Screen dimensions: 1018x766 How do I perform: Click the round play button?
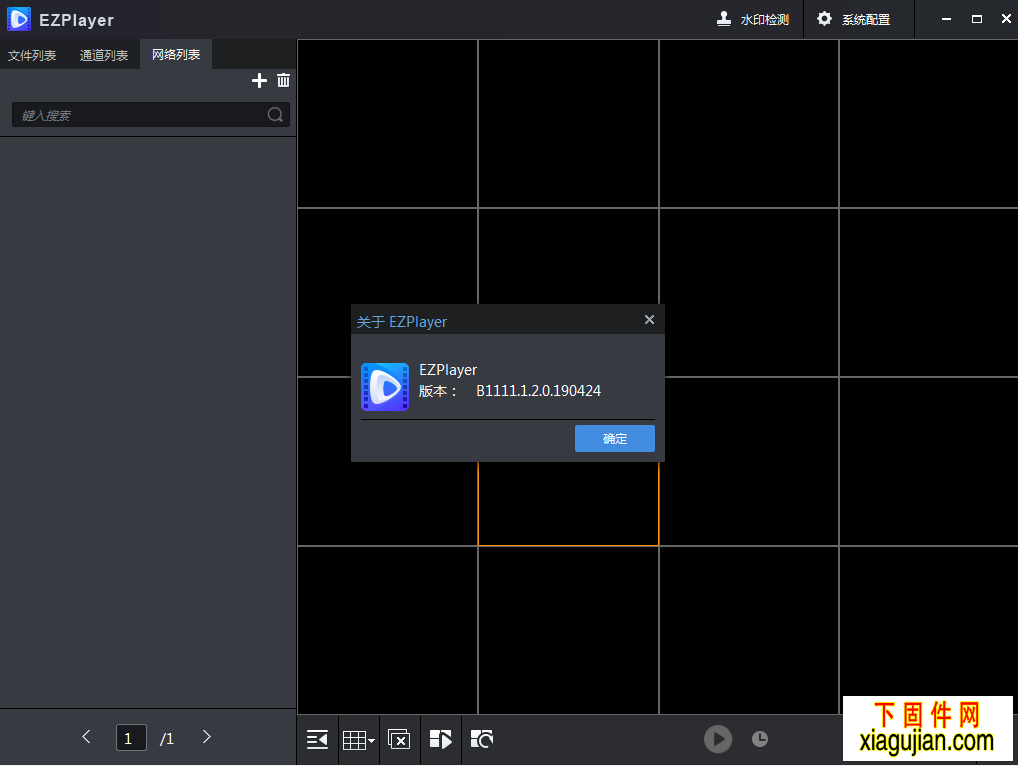[x=718, y=739]
